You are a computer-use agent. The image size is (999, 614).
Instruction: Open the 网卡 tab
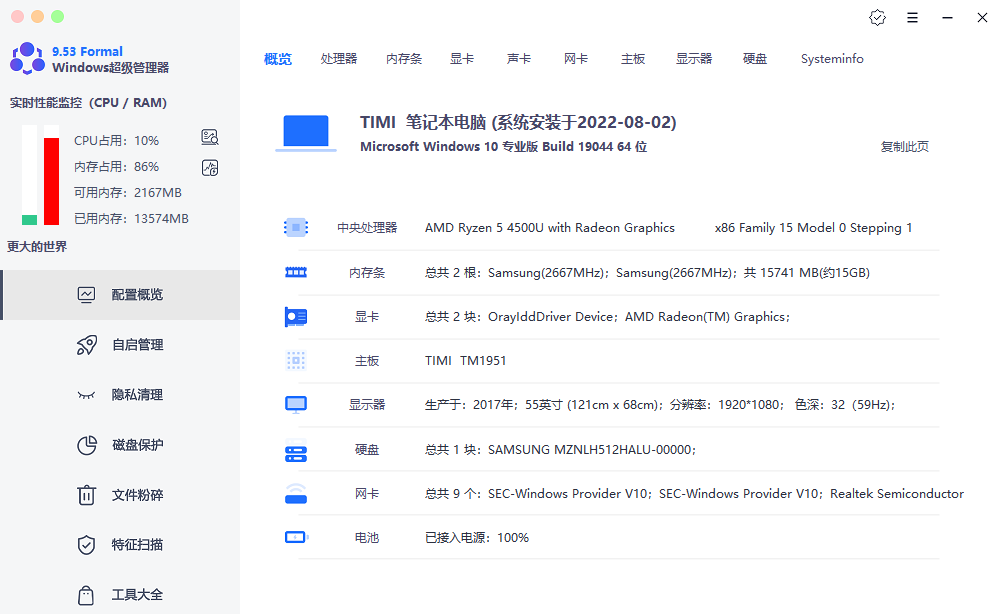pyautogui.click(x=575, y=59)
